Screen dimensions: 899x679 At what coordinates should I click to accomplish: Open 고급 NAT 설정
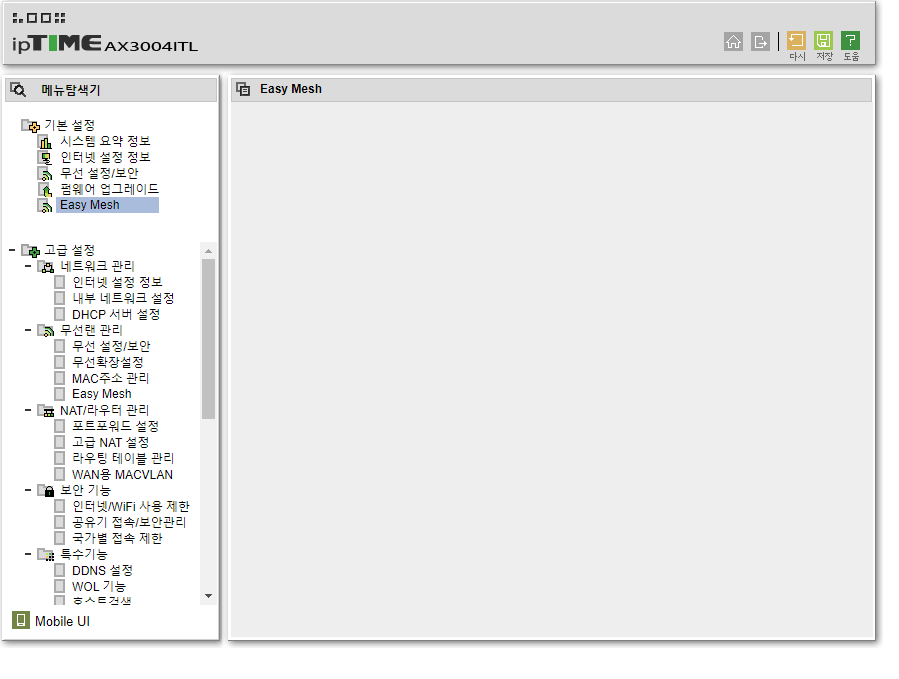(x=110, y=442)
